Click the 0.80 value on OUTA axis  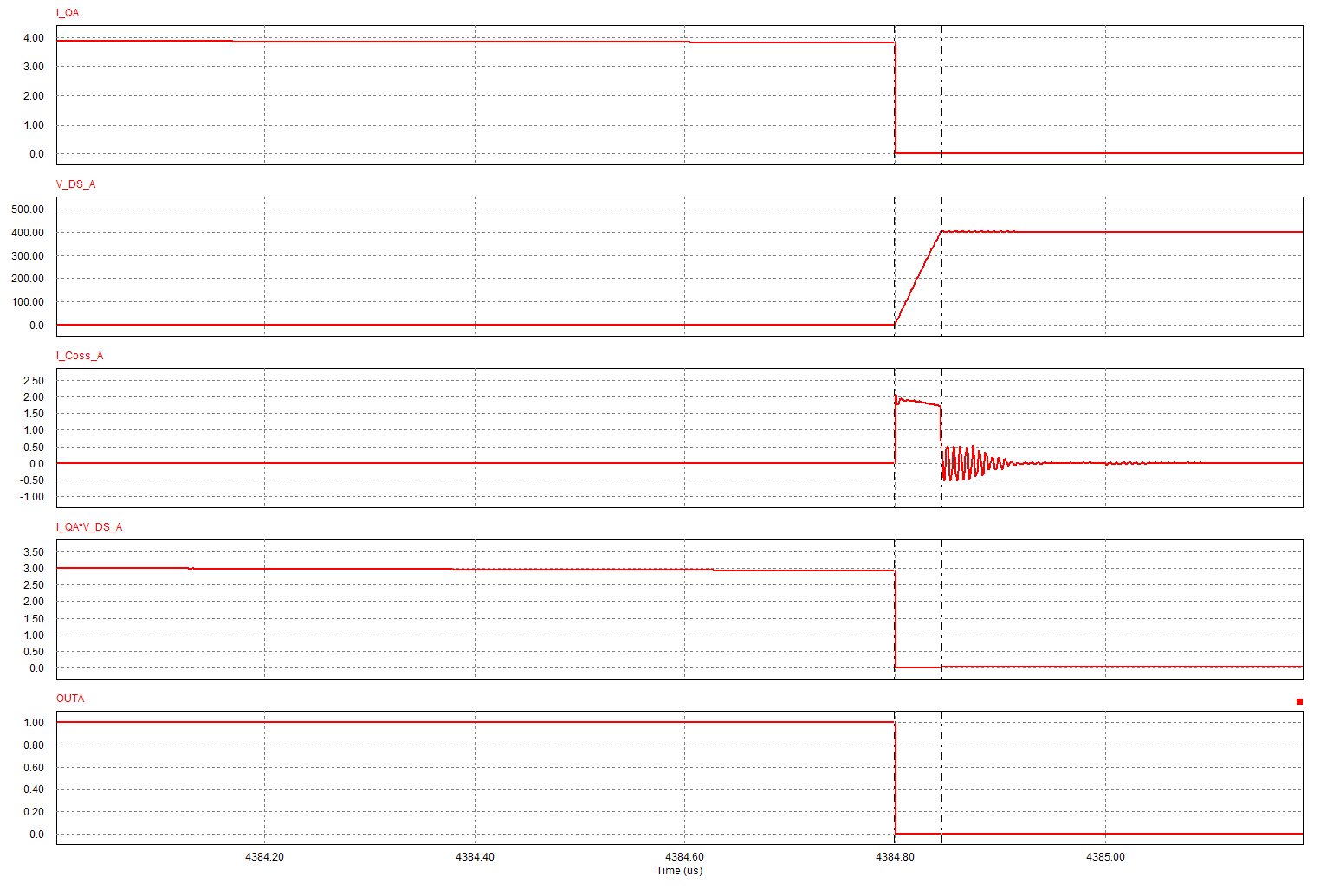pyautogui.click(x=34, y=745)
